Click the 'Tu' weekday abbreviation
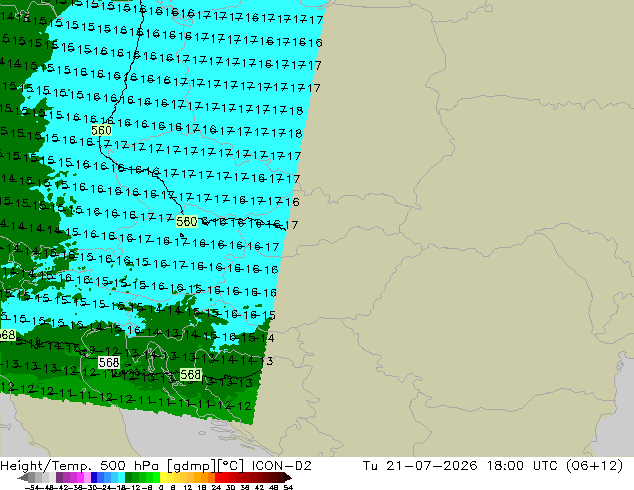The height and width of the screenshot is (490, 634). [x=370, y=466]
